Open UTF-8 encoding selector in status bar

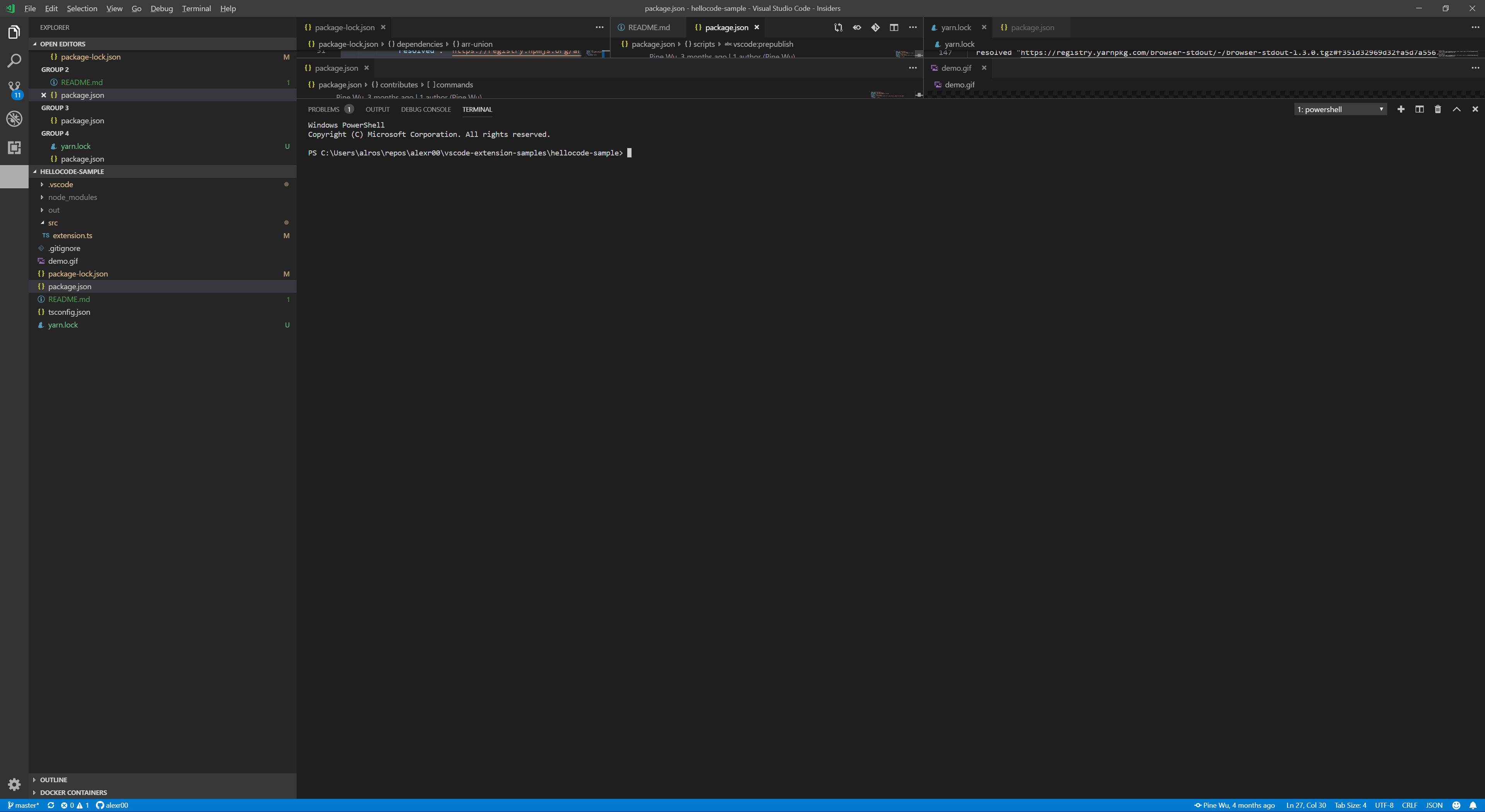[x=1384, y=805]
